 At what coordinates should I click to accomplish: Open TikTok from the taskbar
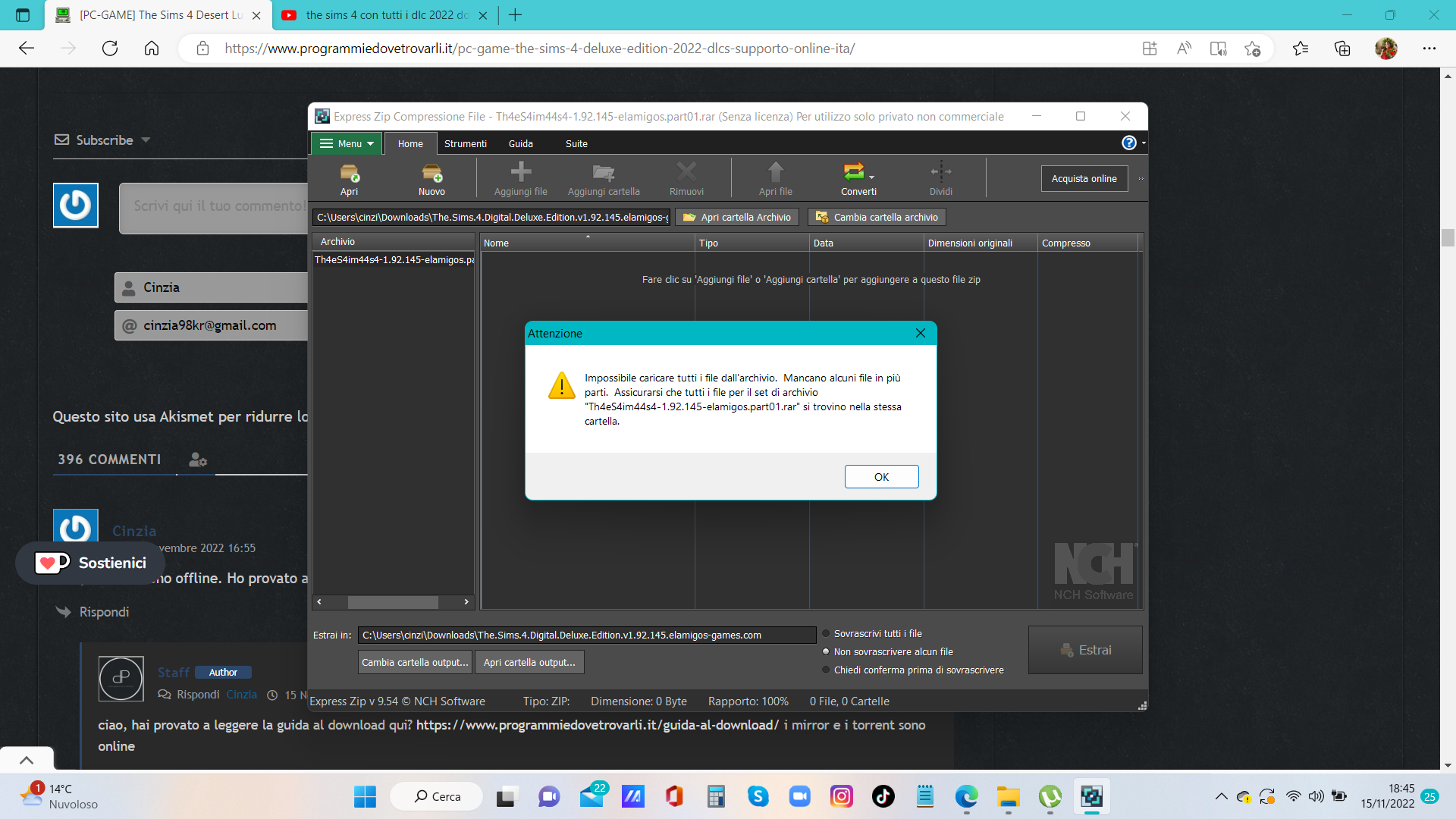pyautogui.click(x=883, y=796)
